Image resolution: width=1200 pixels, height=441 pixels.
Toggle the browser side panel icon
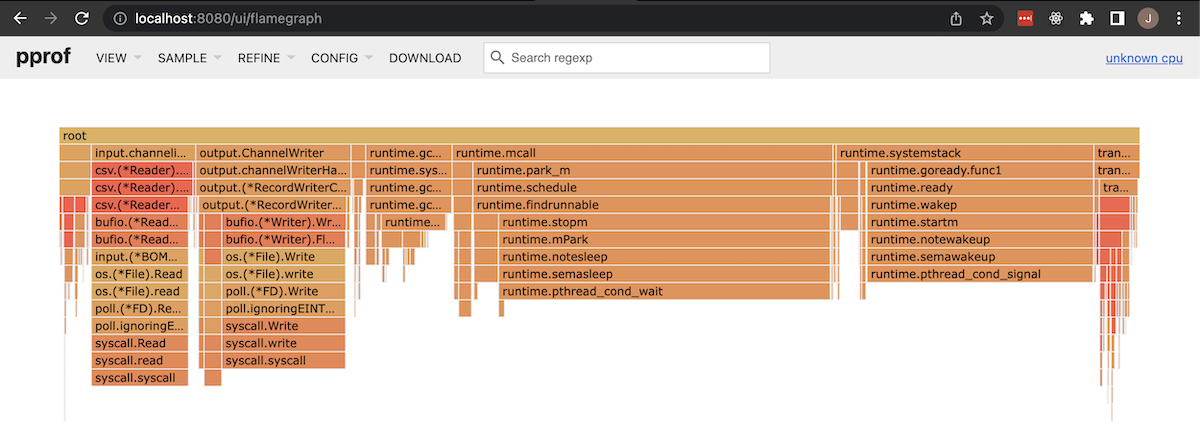[x=1117, y=18]
